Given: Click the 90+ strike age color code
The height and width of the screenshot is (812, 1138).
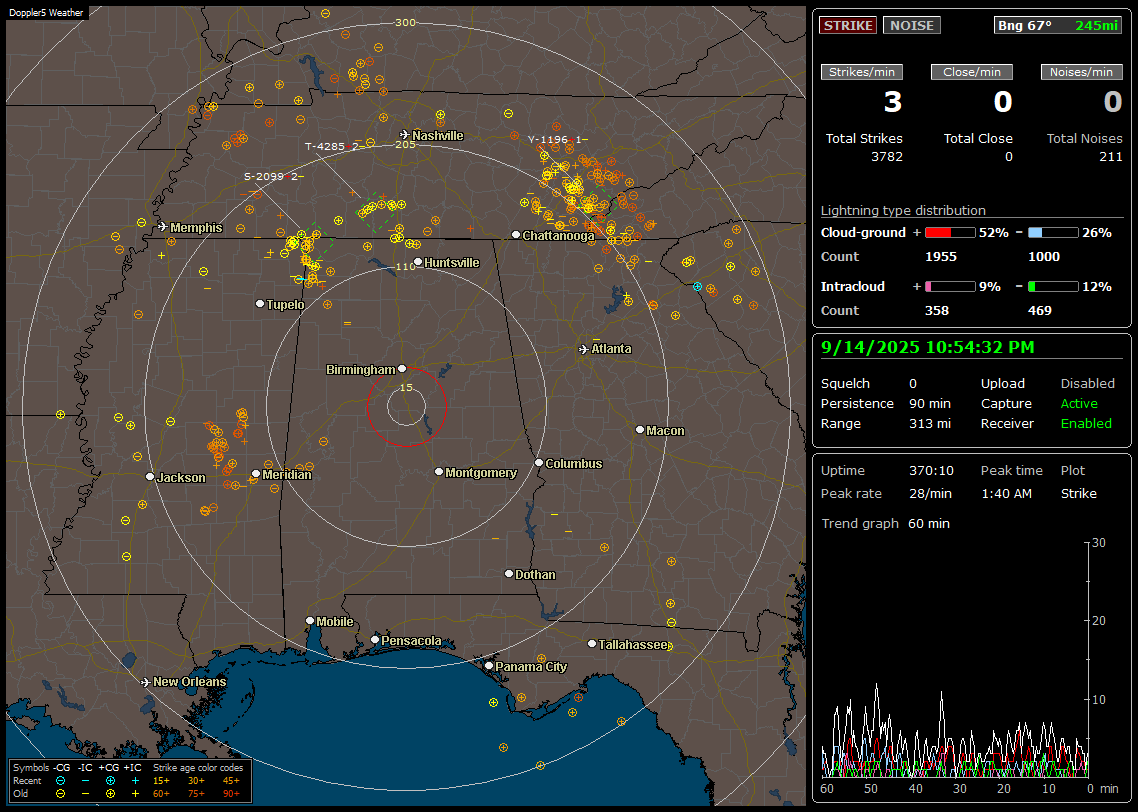Looking at the screenshot, I should (231, 794).
